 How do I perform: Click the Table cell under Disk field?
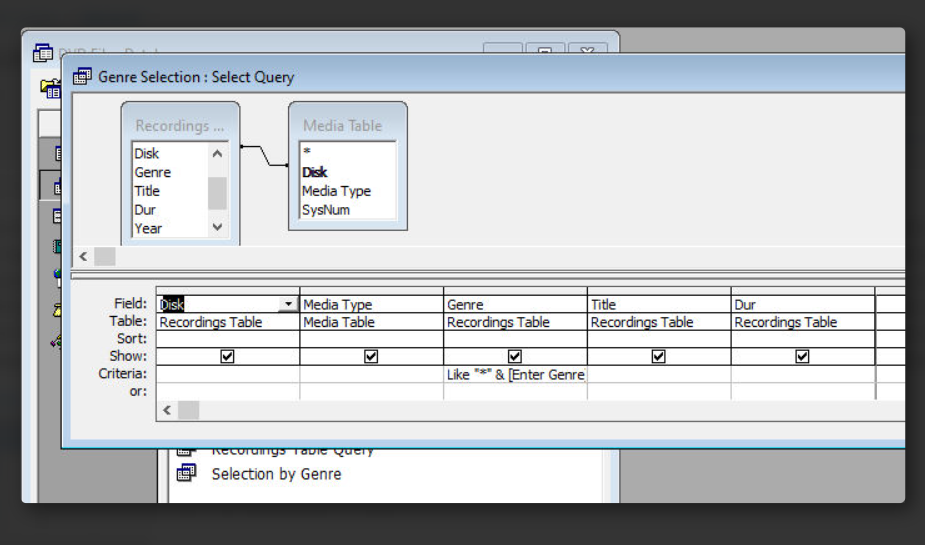[x=228, y=322]
